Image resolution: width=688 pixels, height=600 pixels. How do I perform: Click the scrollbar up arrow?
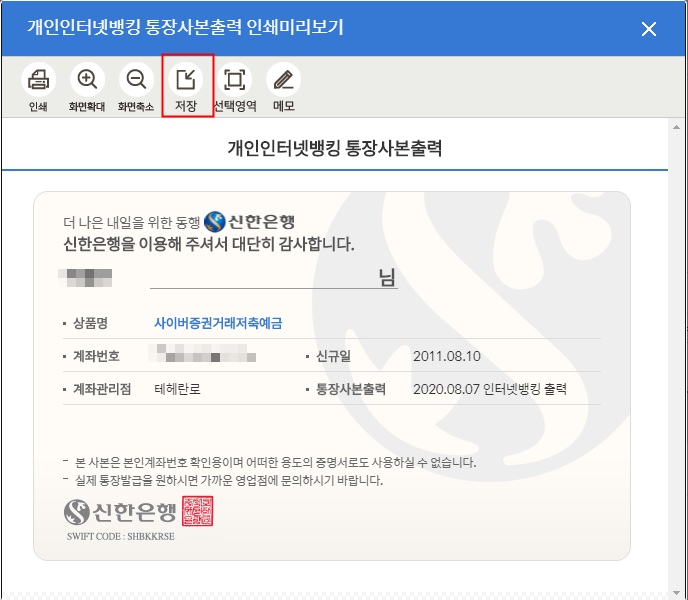click(676, 127)
